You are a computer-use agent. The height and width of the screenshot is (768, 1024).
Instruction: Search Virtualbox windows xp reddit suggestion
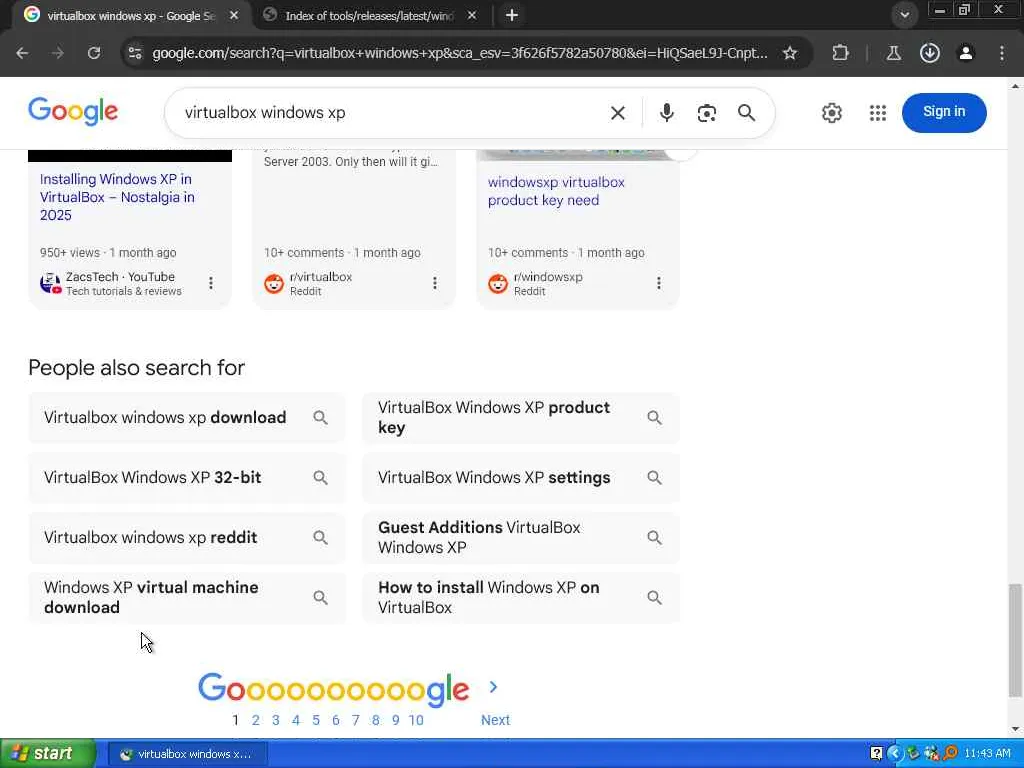click(187, 537)
